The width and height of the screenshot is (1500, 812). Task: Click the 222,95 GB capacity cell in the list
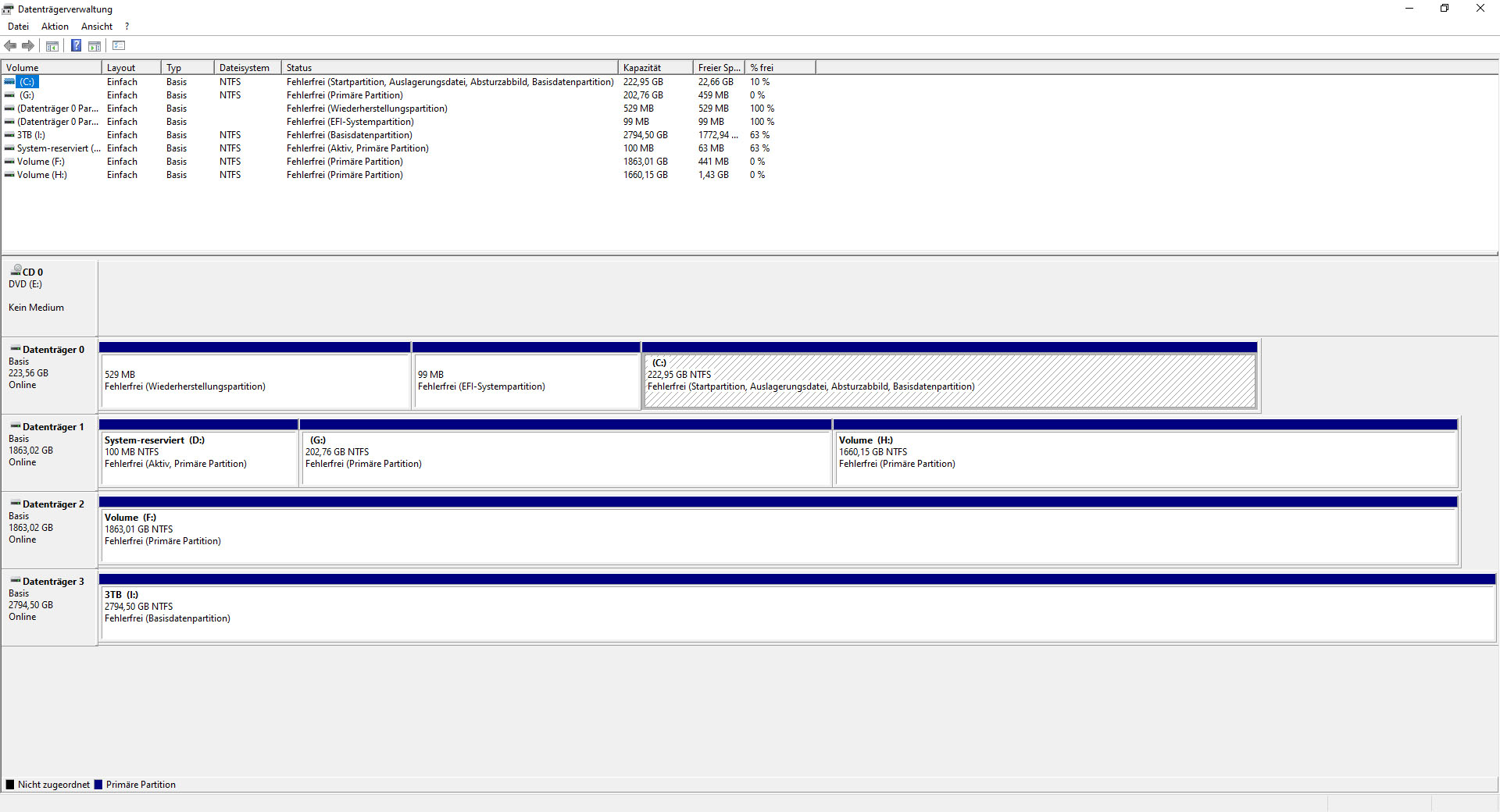(x=643, y=82)
